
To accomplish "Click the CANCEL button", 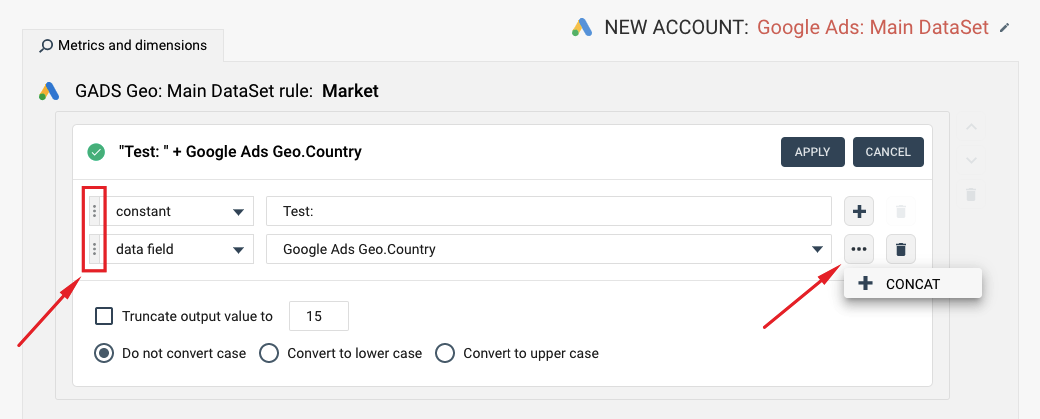I will click(888, 152).
